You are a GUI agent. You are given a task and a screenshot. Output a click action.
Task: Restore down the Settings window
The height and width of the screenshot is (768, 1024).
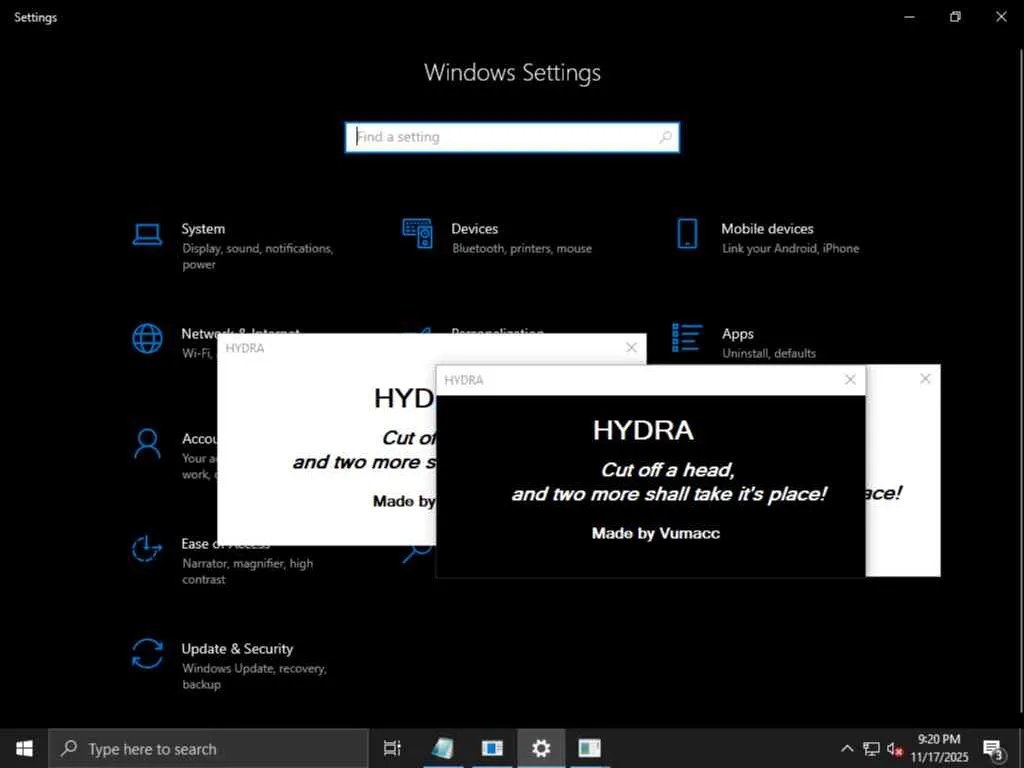tap(955, 17)
